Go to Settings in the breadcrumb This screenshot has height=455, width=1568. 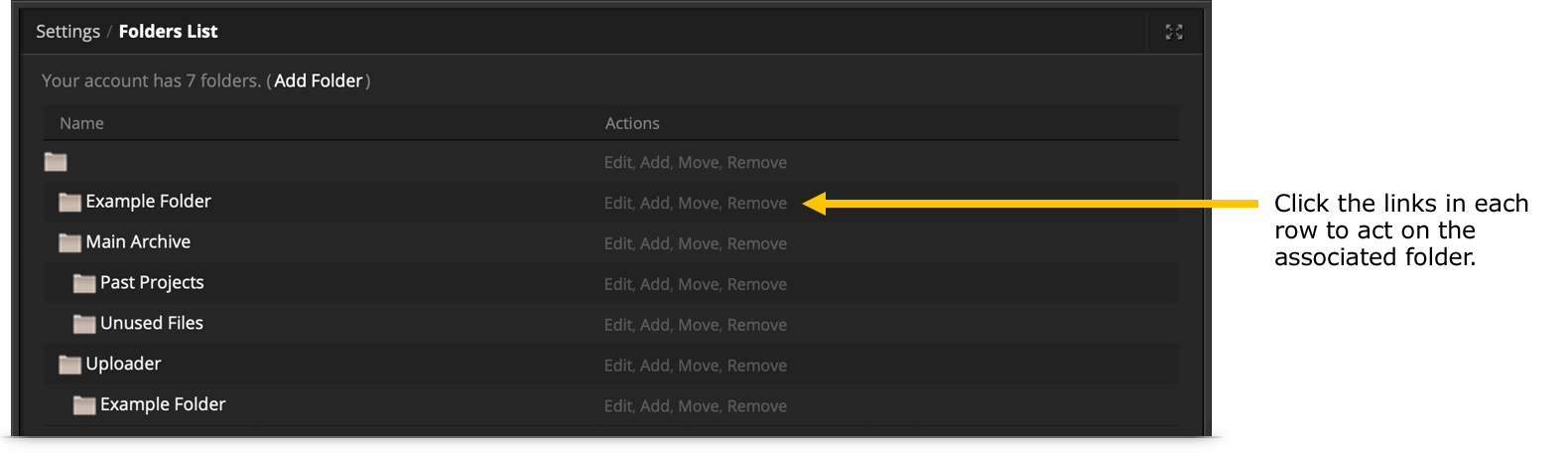[67, 32]
